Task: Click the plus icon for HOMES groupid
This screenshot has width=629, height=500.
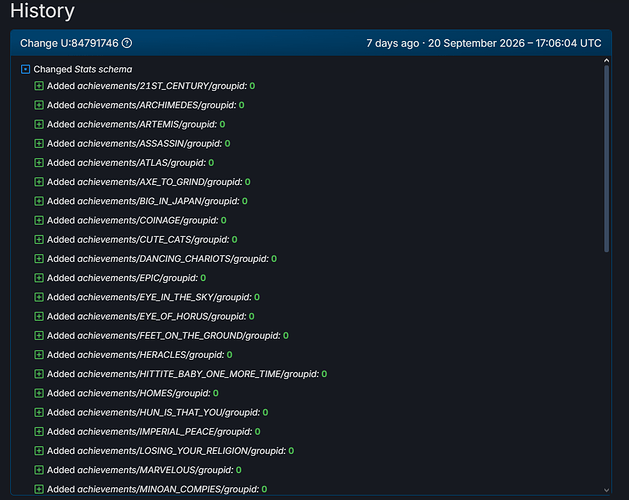Action: (x=39, y=393)
